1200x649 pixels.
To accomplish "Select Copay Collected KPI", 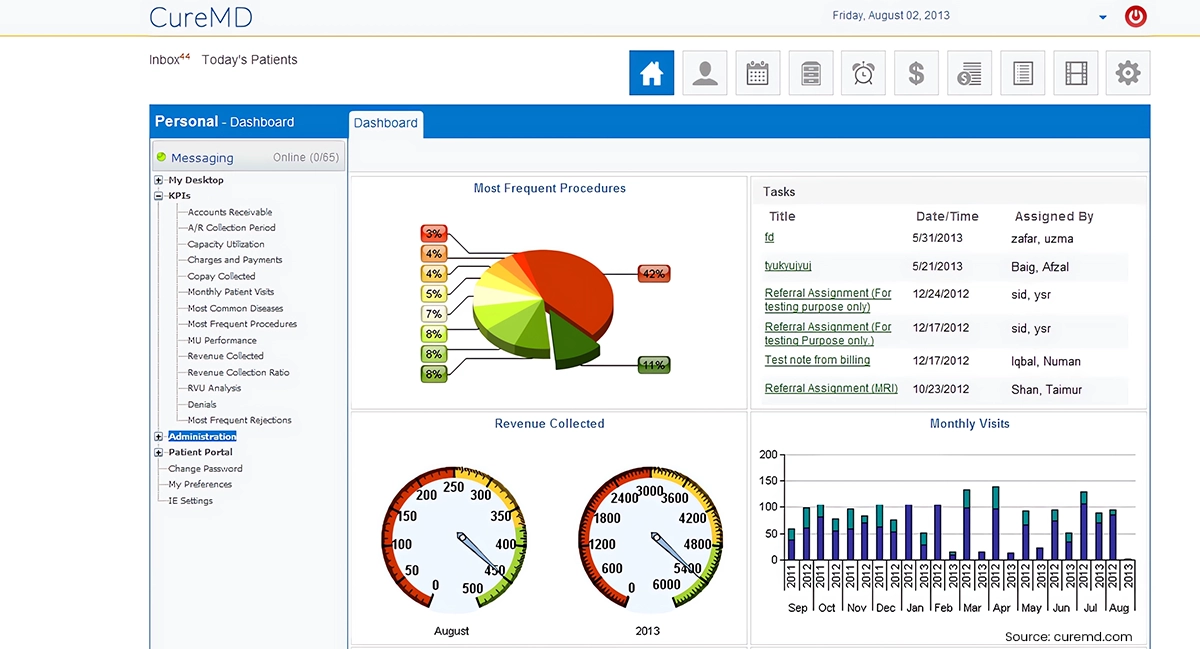I will coord(222,276).
